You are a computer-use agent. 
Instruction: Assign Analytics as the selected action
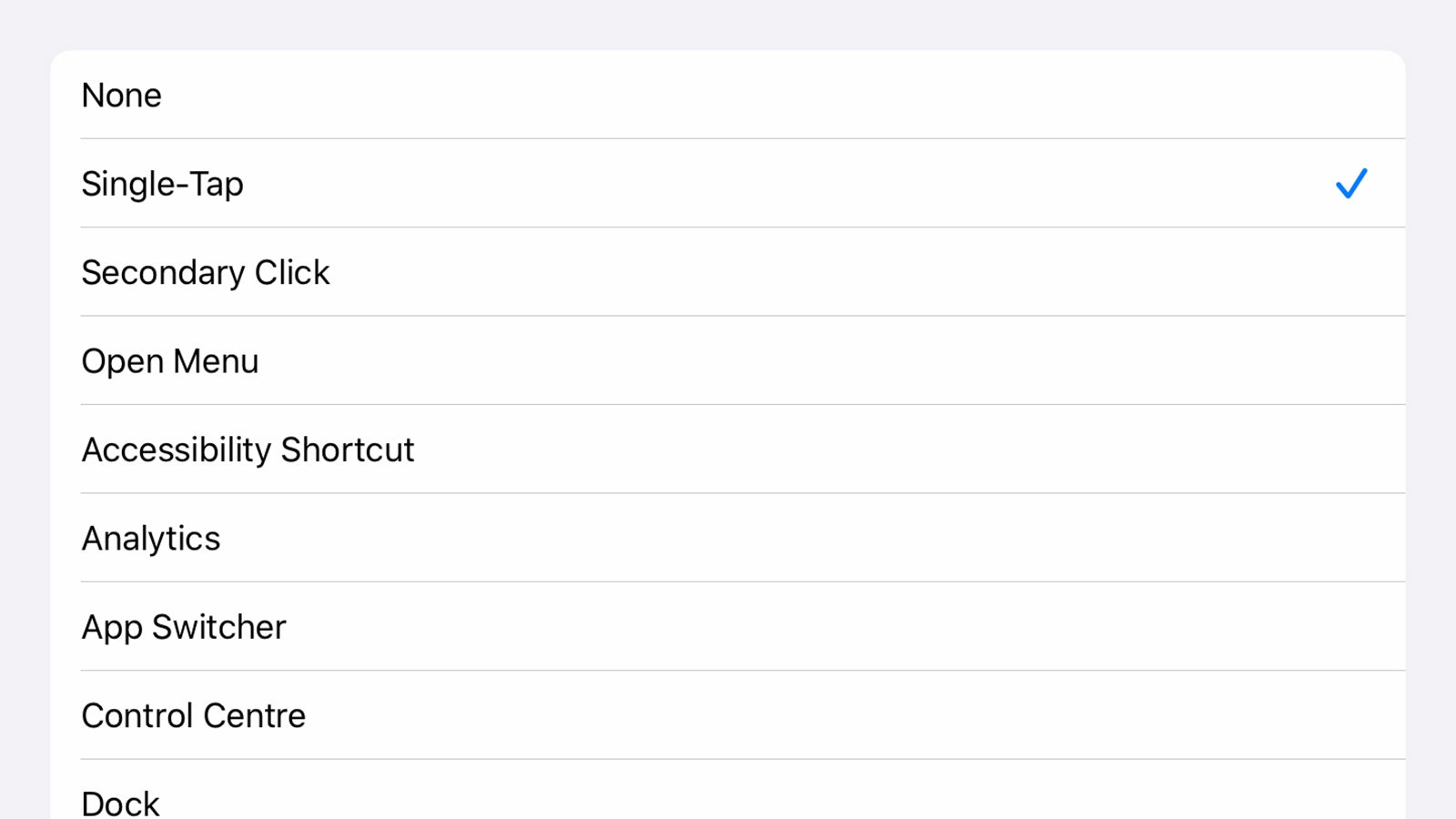(728, 538)
